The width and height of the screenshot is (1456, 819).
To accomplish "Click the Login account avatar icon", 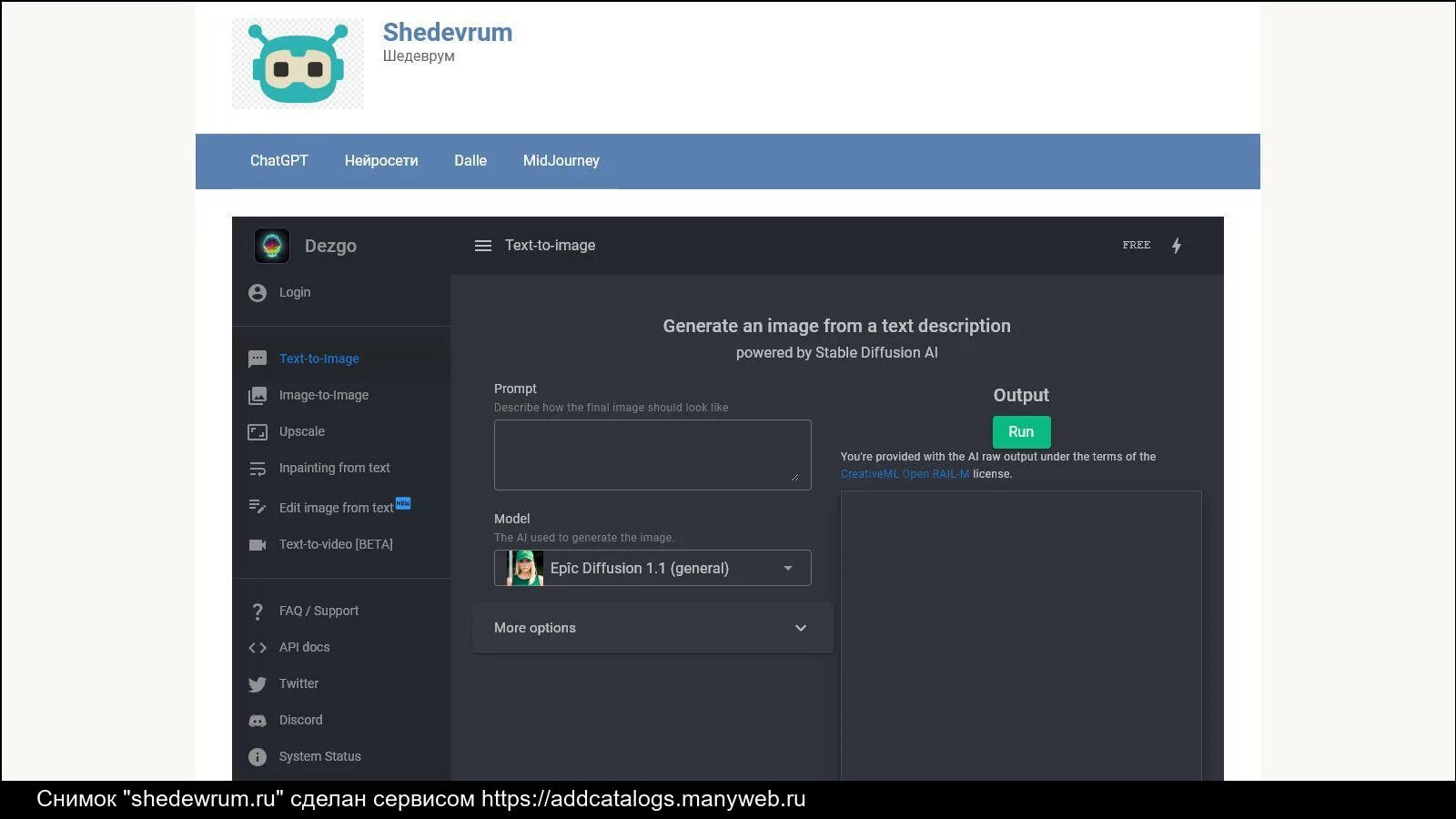I will click(x=258, y=293).
